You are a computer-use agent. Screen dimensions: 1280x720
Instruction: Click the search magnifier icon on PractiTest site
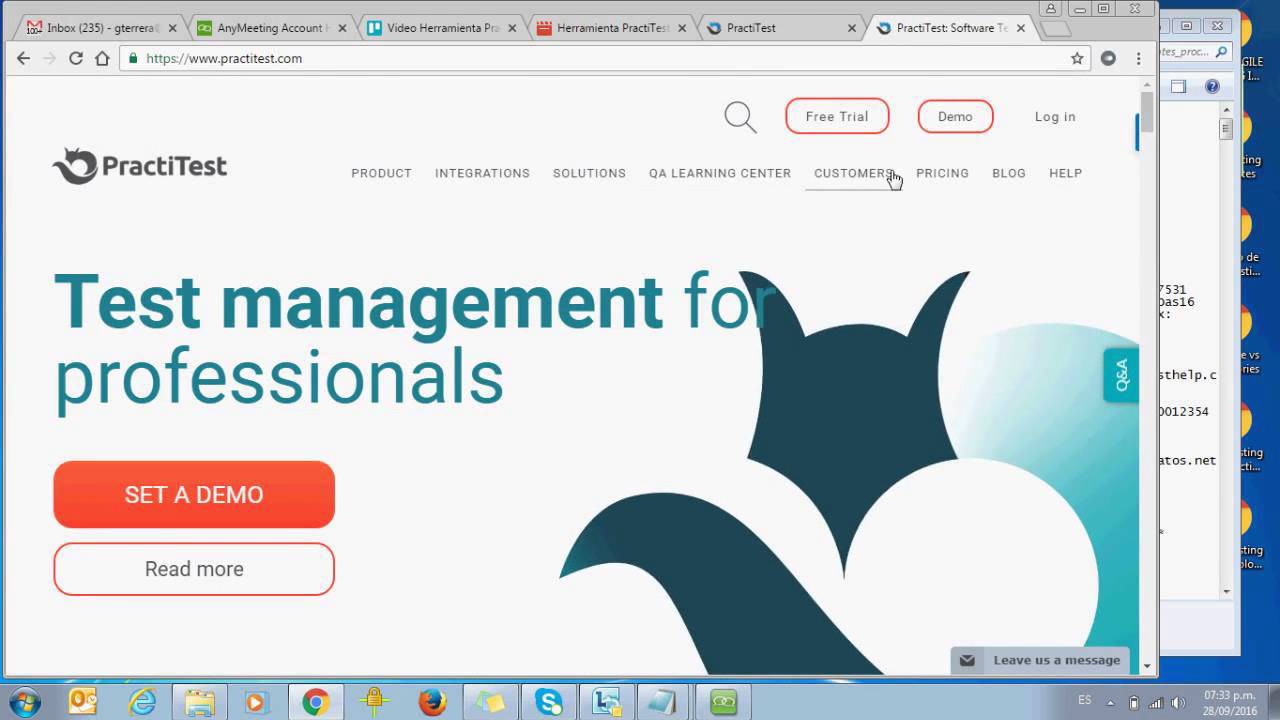click(x=740, y=117)
